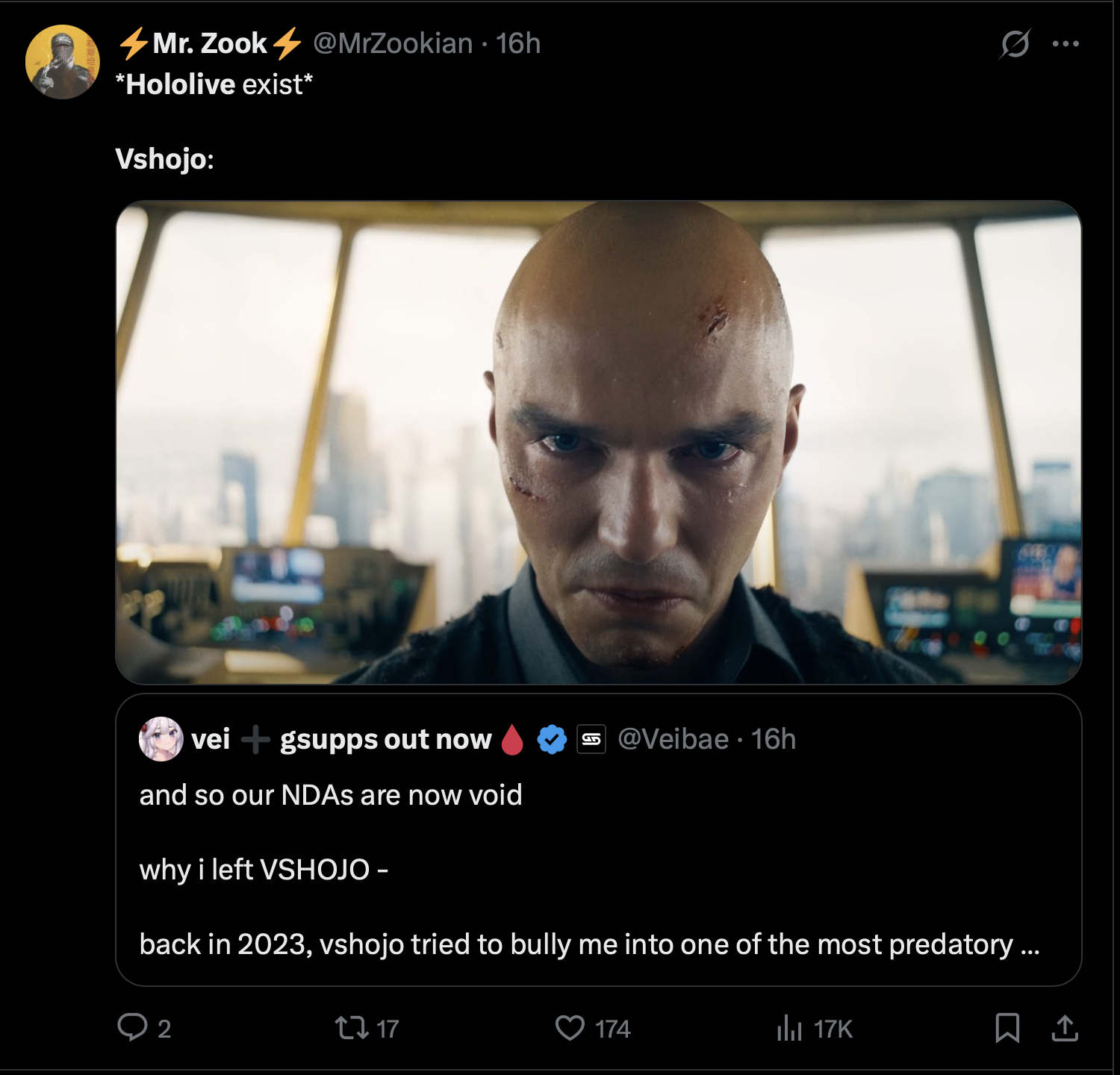Repost the tweet with 17 reposts
Screen dimensions: 1120x1075
[352, 1028]
